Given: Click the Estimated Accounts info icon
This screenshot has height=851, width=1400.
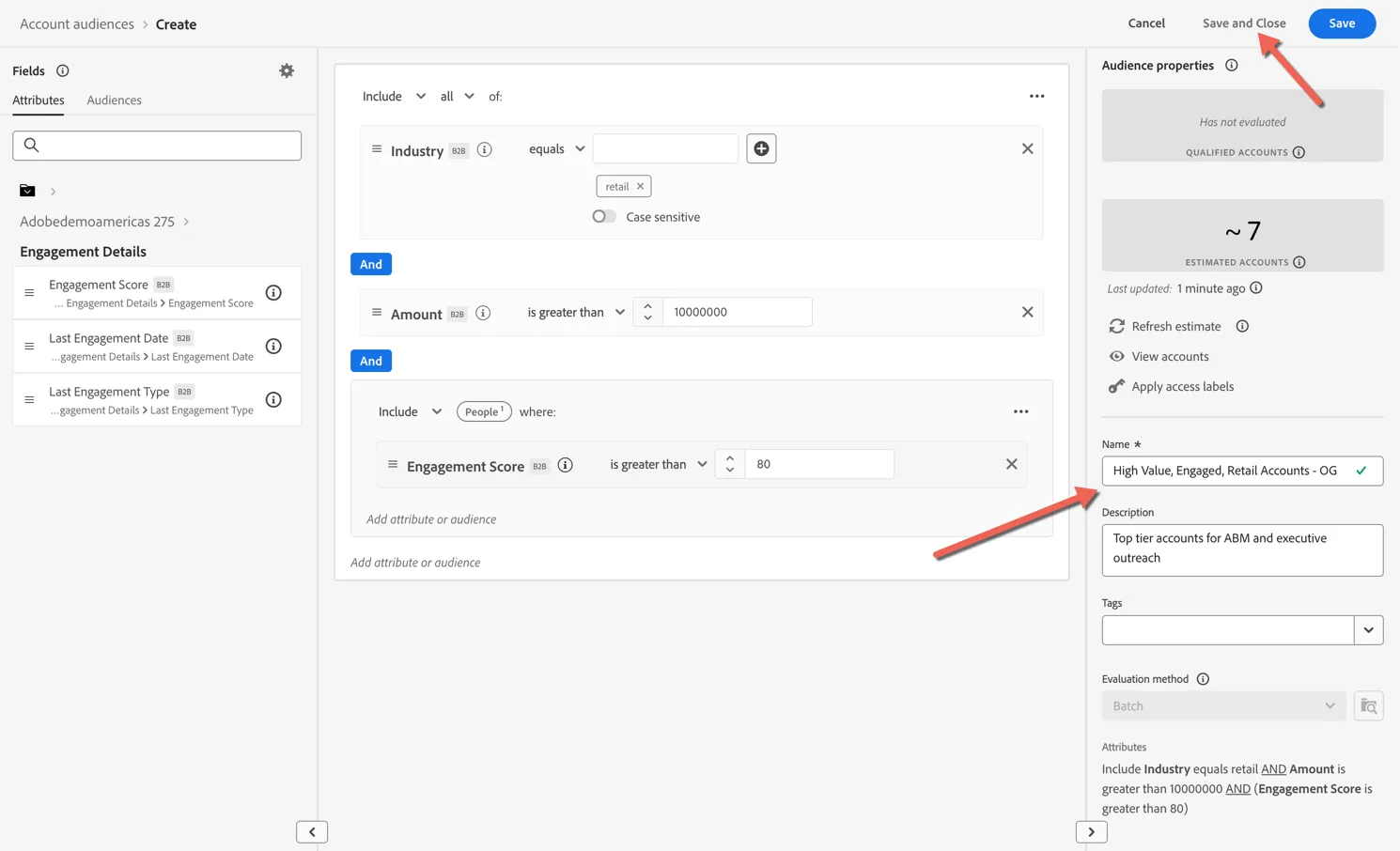Looking at the screenshot, I should (1299, 262).
